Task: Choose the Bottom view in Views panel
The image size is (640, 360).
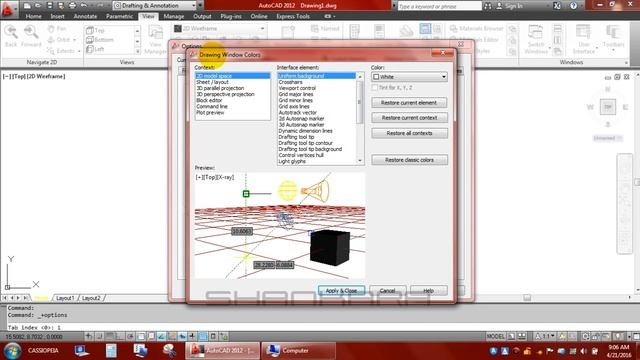Action: pos(100,40)
